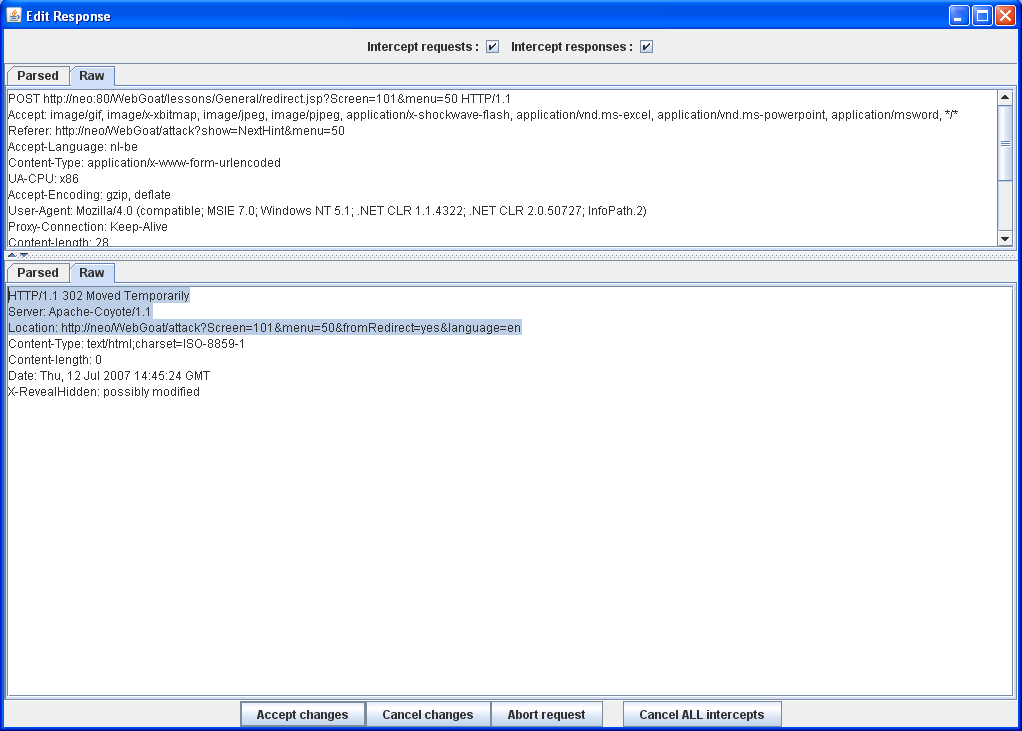This screenshot has width=1022, height=731.
Task: Toggle the Intercept requests checkbox
Action: 492,47
